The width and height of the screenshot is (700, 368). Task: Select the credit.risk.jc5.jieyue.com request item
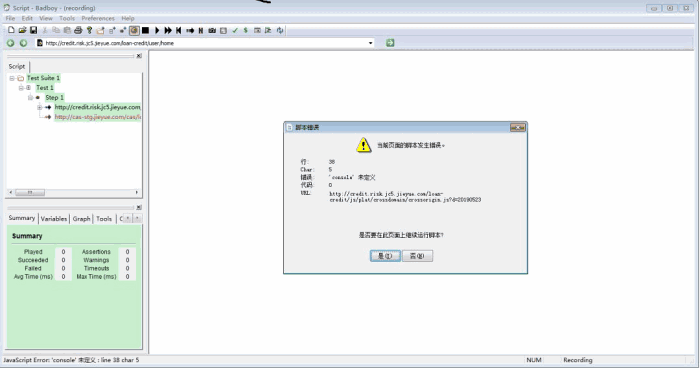click(x=97, y=108)
